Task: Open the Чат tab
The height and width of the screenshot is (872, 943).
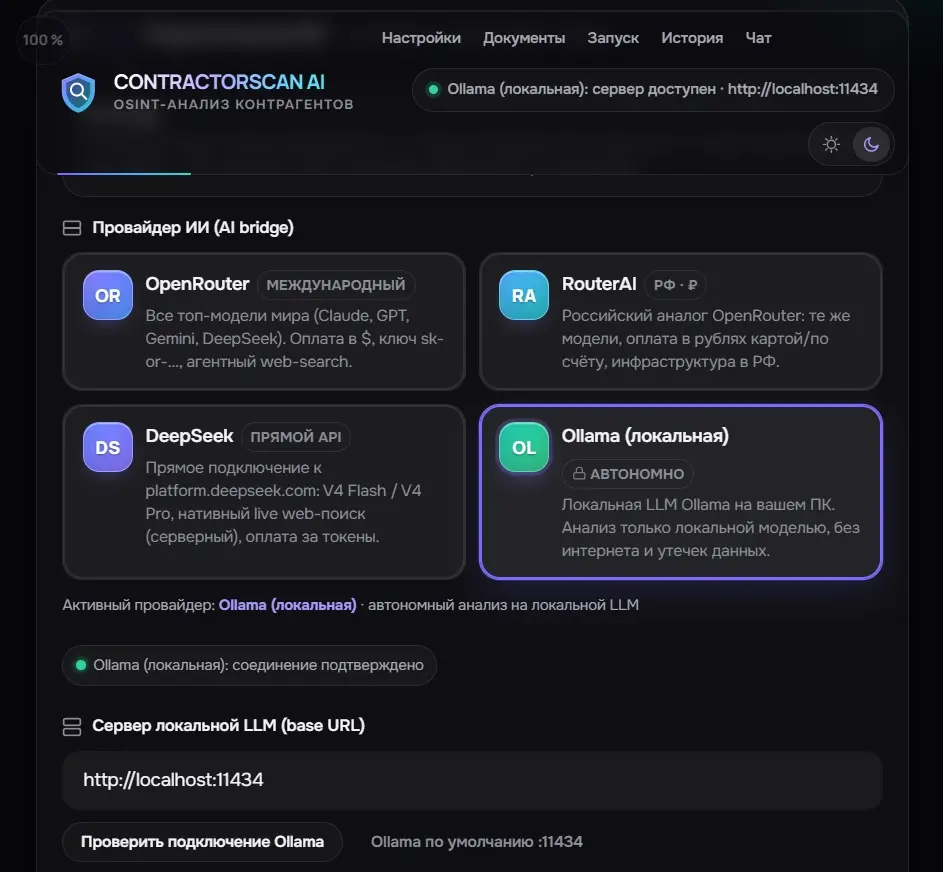Action: [x=758, y=38]
